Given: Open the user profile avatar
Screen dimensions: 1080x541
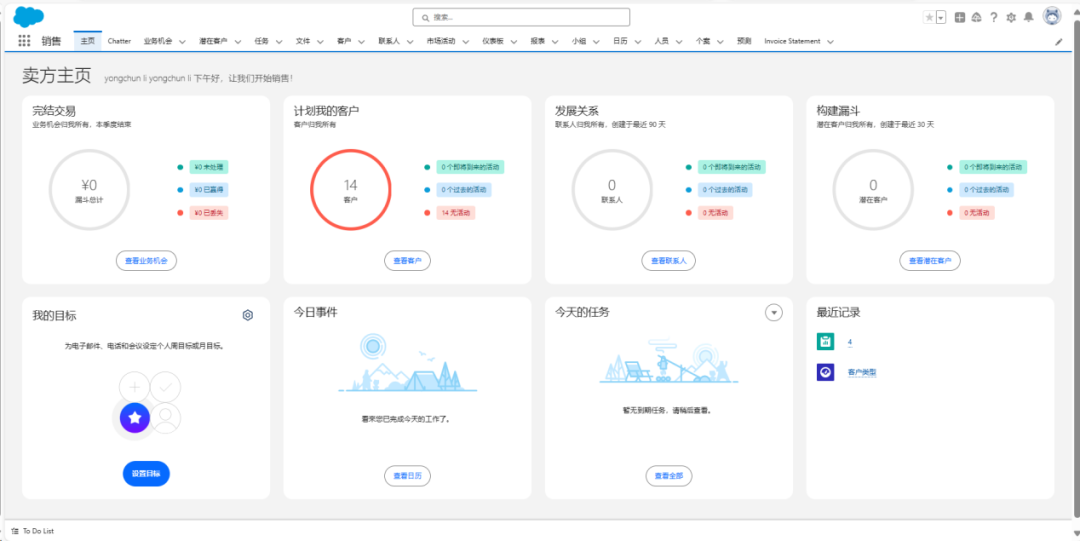Looking at the screenshot, I should pyautogui.click(x=1051, y=17).
